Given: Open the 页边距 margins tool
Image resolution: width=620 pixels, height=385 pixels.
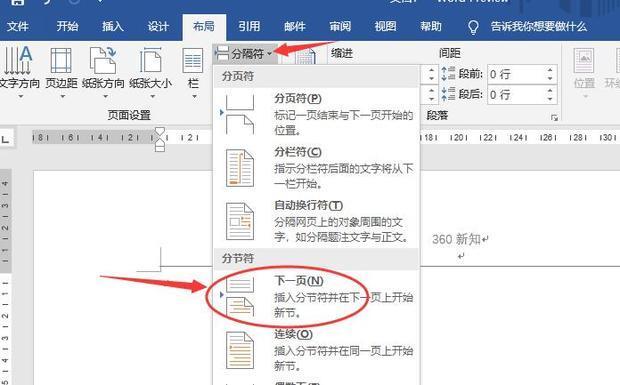Looking at the screenshot, I should tap(61, 72).
